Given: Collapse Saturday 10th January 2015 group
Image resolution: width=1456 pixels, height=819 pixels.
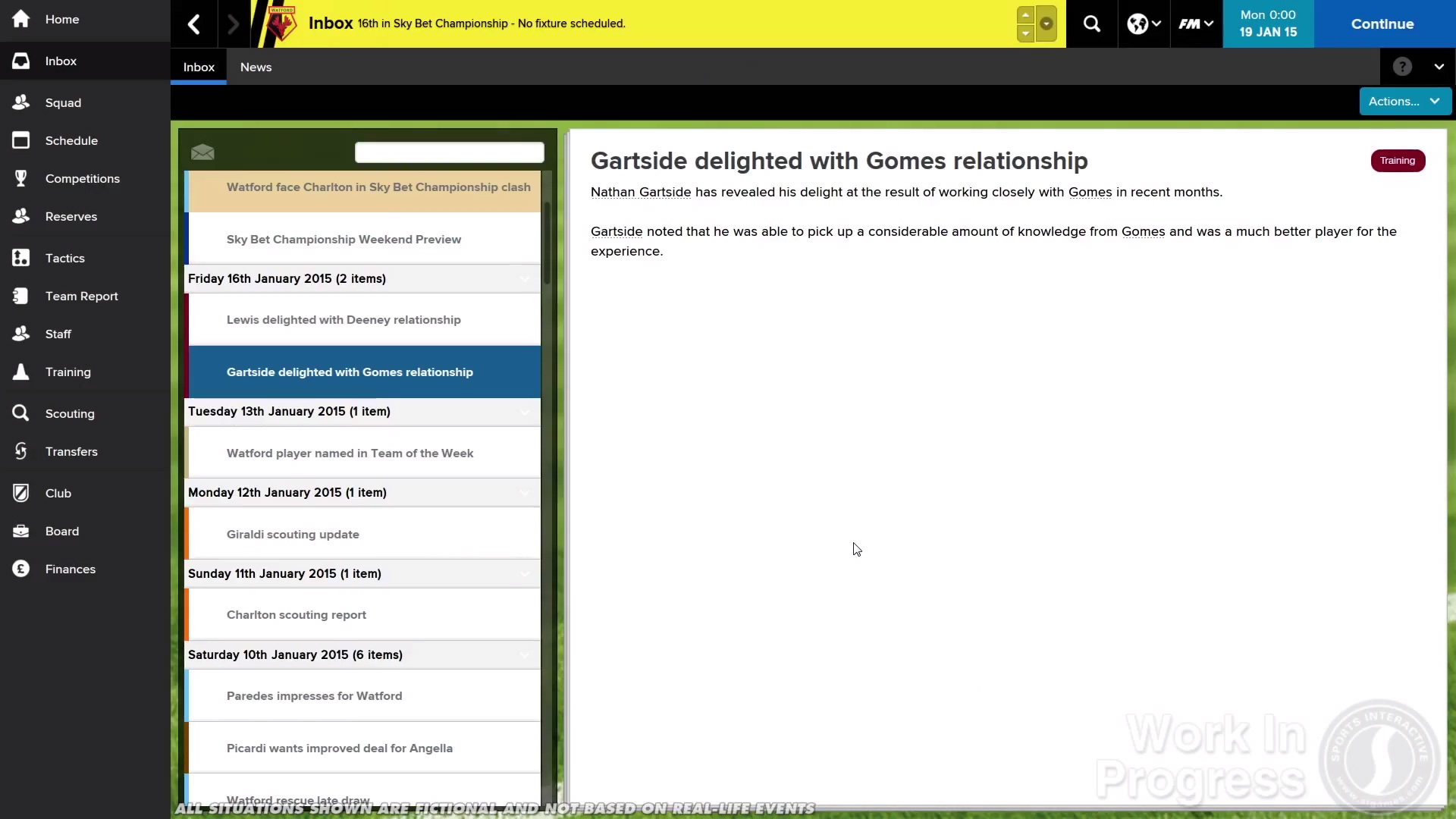Looking at the screenshot, I should click(525, 655).
